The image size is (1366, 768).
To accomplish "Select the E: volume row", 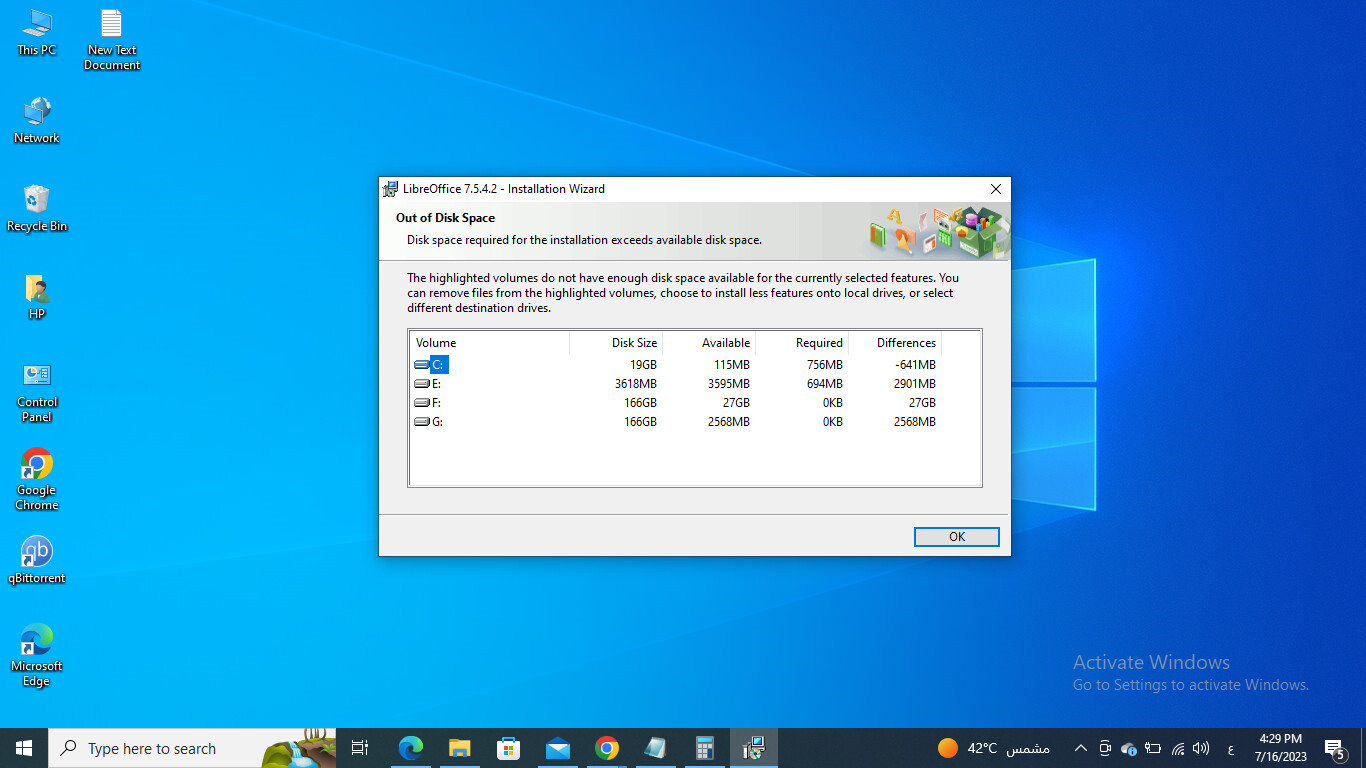I will pos(676,384).
